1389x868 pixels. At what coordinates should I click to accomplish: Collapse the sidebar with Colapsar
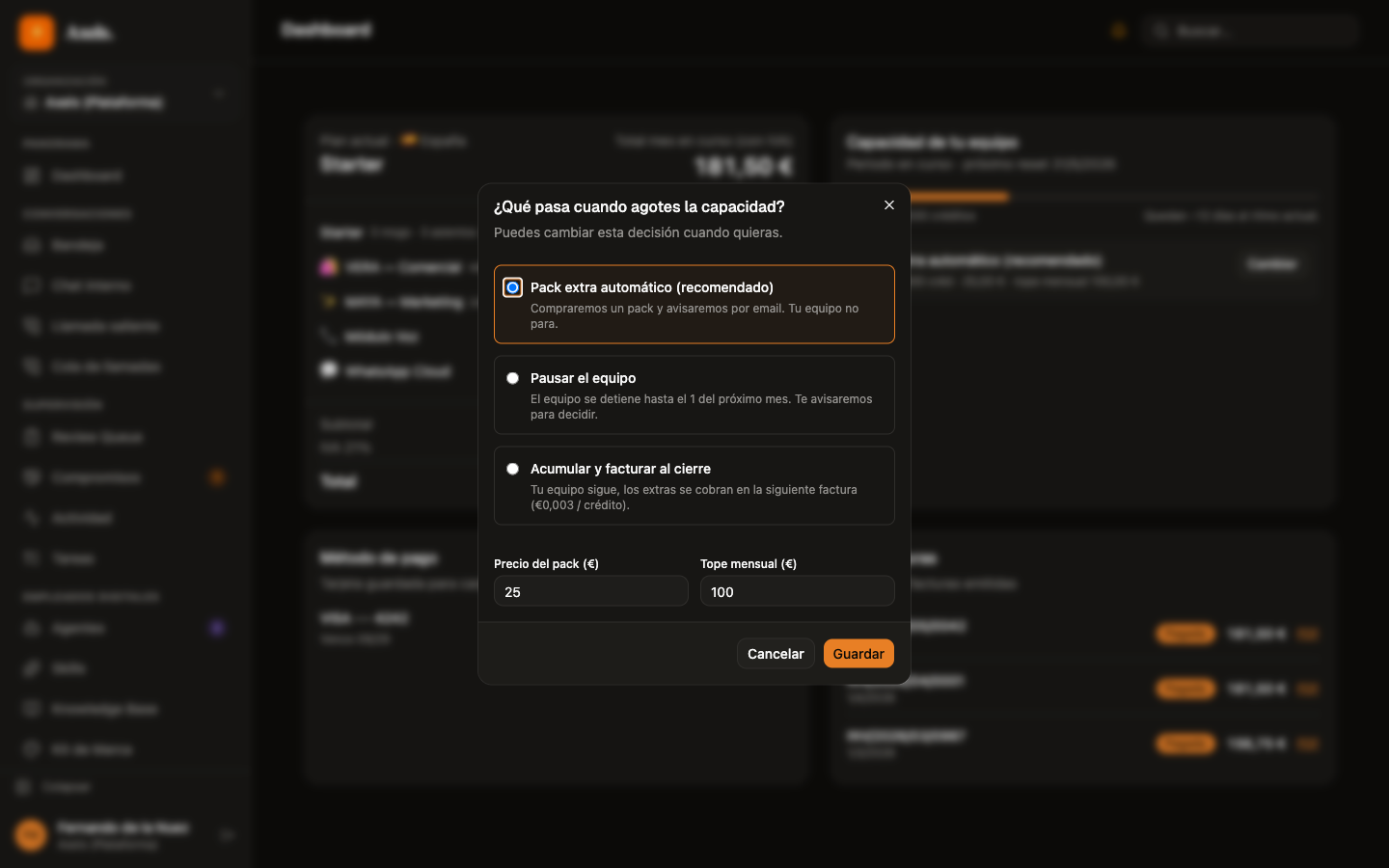click(66, 787)
